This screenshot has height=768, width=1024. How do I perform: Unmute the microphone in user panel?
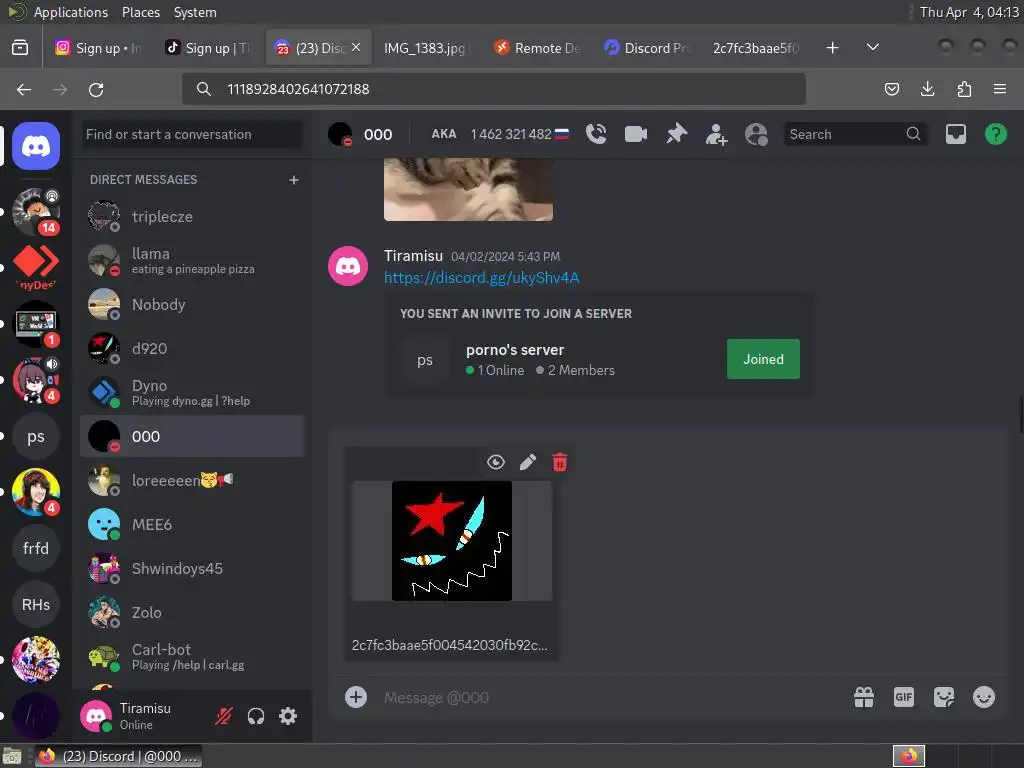[223, 716]
